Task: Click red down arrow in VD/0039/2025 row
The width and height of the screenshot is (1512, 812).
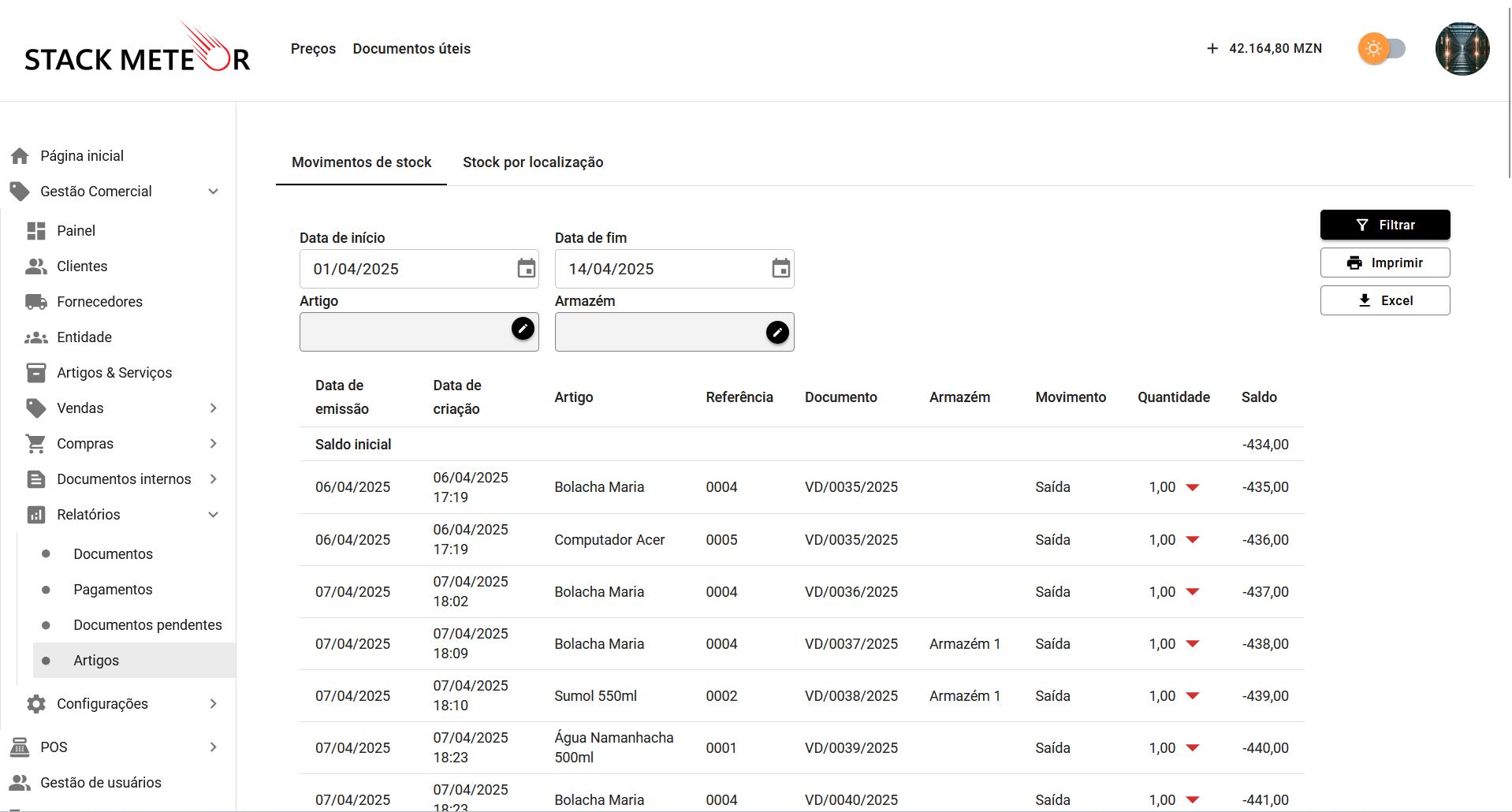Action: (x=1193, y=748)
